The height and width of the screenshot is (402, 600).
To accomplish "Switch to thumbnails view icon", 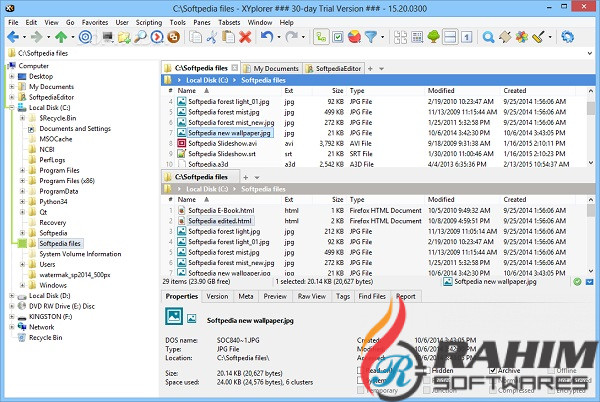I will point(401,37).
